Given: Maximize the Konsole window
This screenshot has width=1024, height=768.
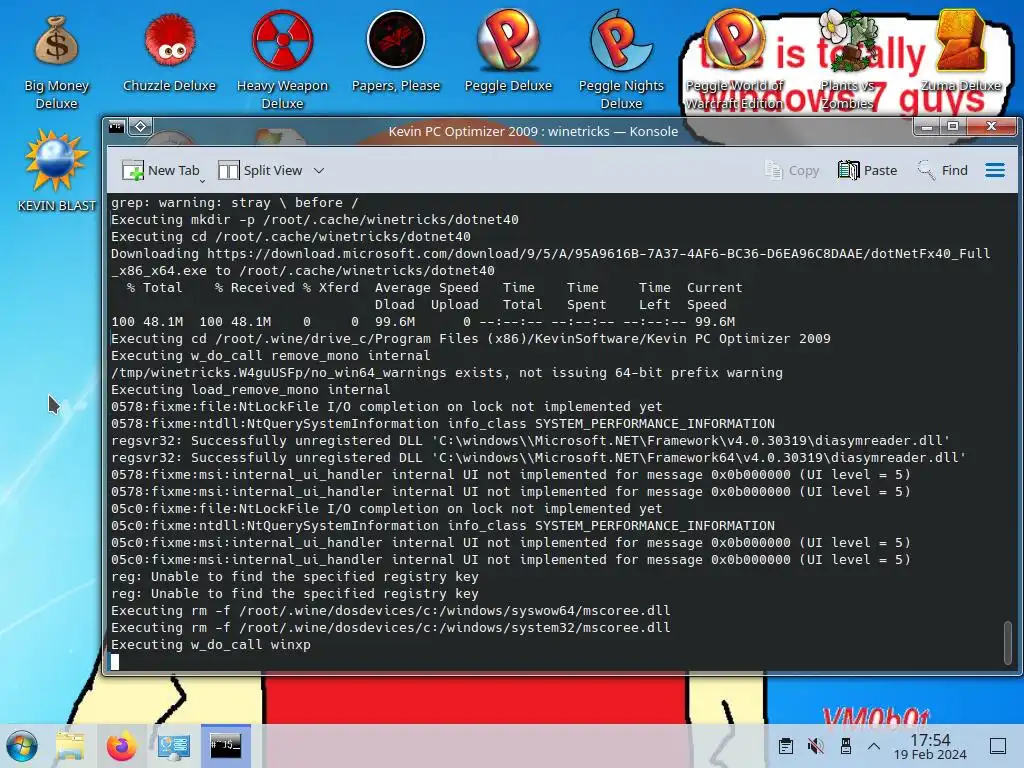Looking at the screenshot, I should pyautogui.click(x=953, y=127).
